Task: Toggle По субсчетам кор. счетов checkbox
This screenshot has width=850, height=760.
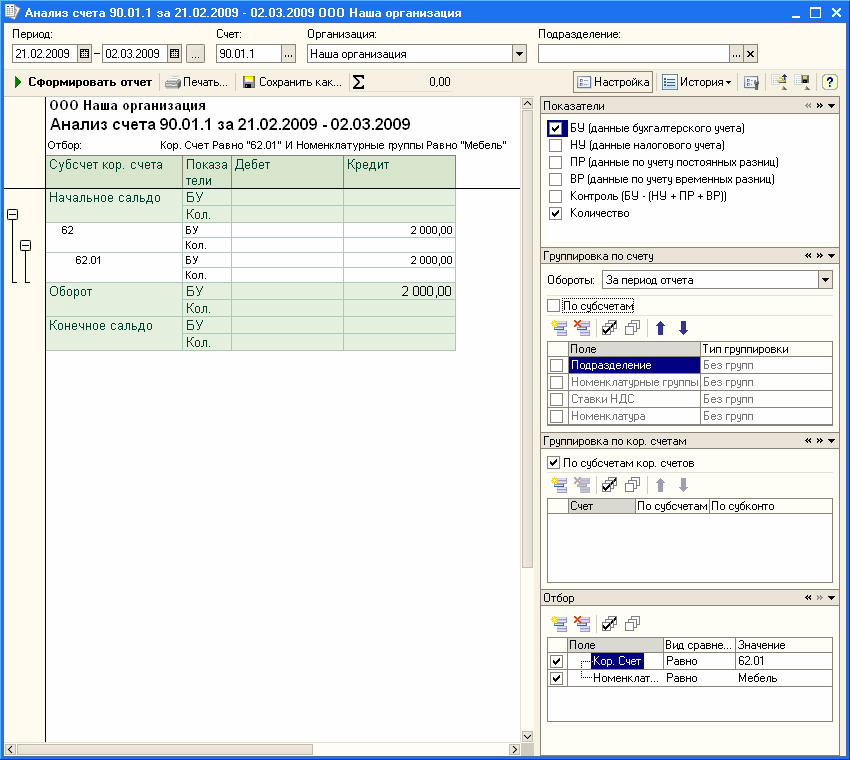Action: coord(553,463)
